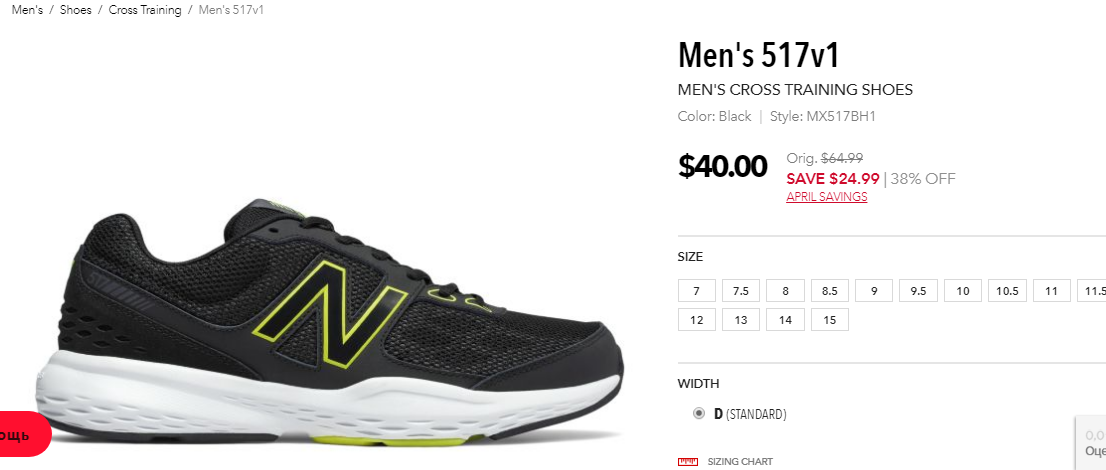
Task: Select size 12 in second row
Action: (697, 320)
